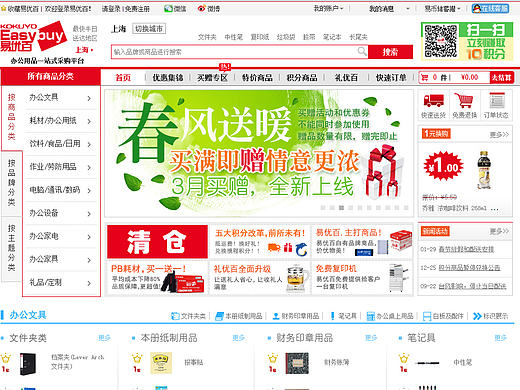Screen dimensions: 520x390
Task: Expand the 作业/劳防用品 category arrow
Action: (x=89, y=167)
